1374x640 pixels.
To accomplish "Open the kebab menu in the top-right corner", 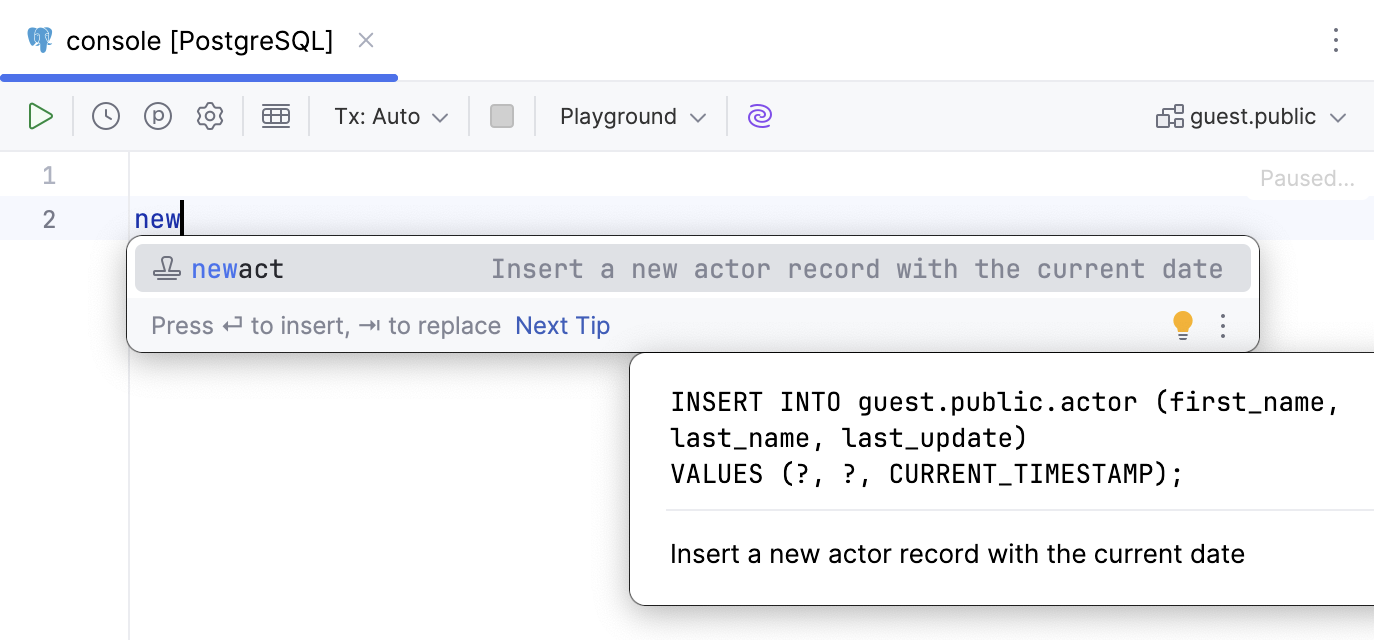I will point(1336,40).
